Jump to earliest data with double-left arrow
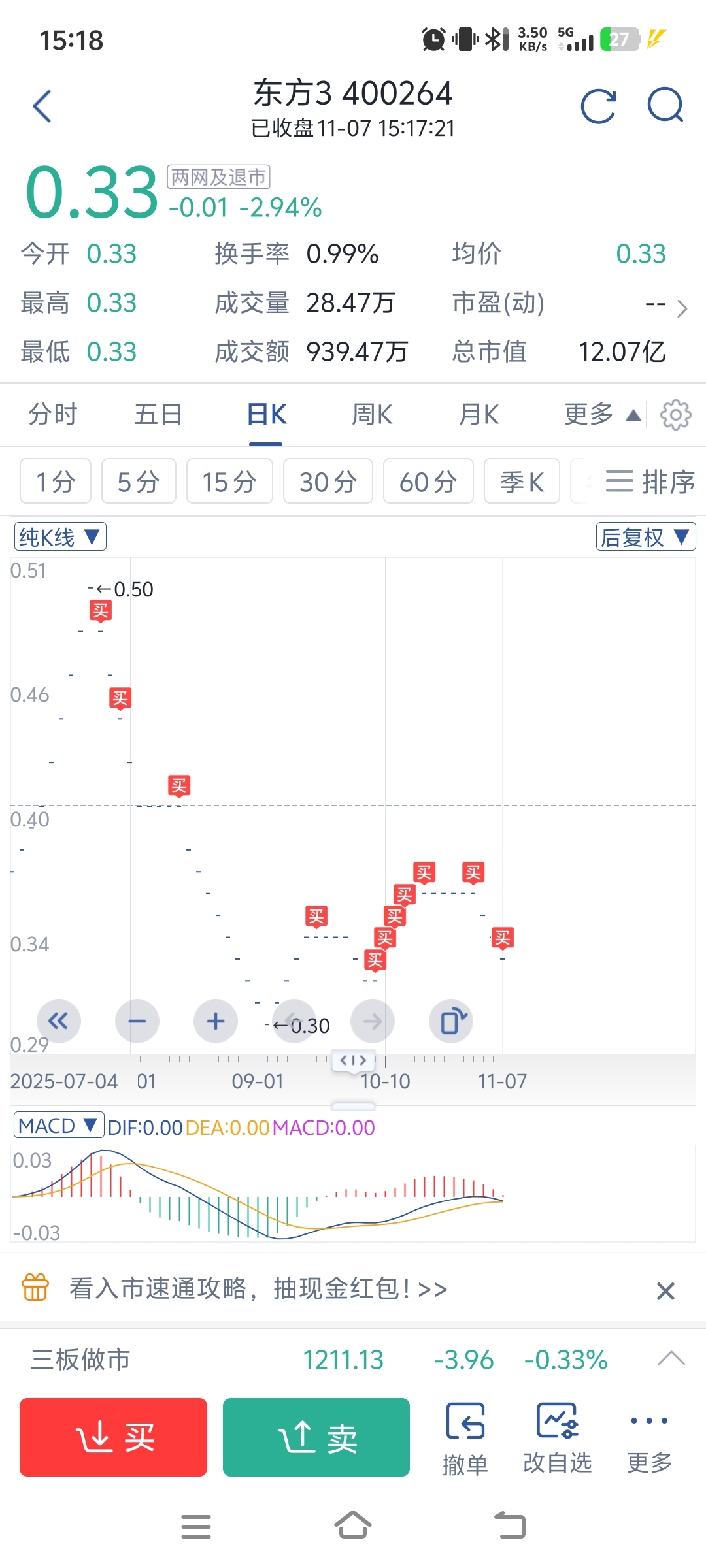 coord(59,1021)
